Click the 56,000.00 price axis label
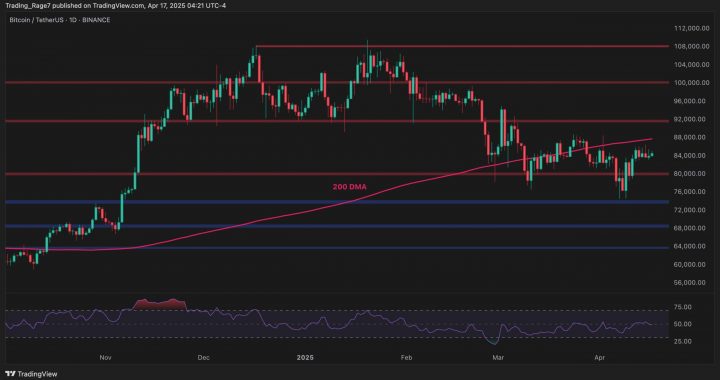720x380 pixels. [691, 283]
